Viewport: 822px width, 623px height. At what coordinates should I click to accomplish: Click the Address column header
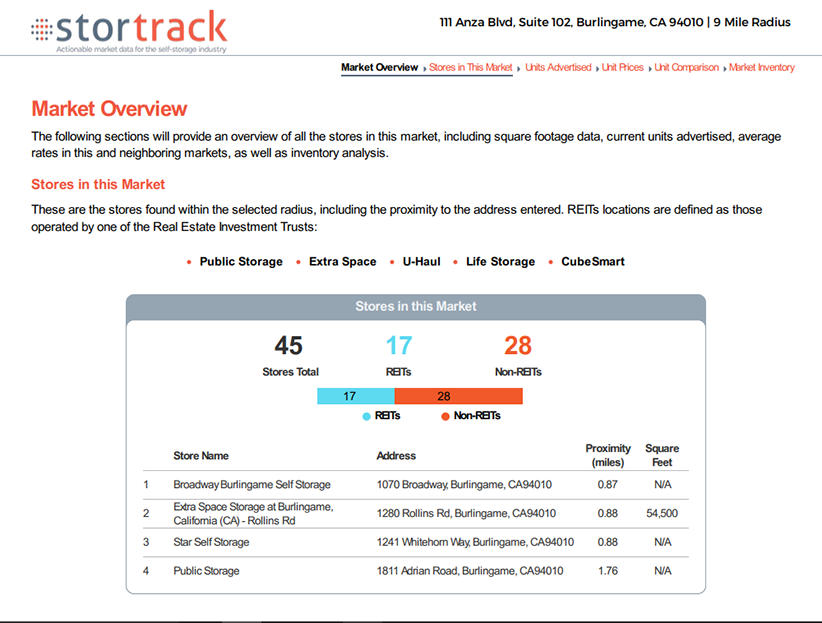click(396, 456)
